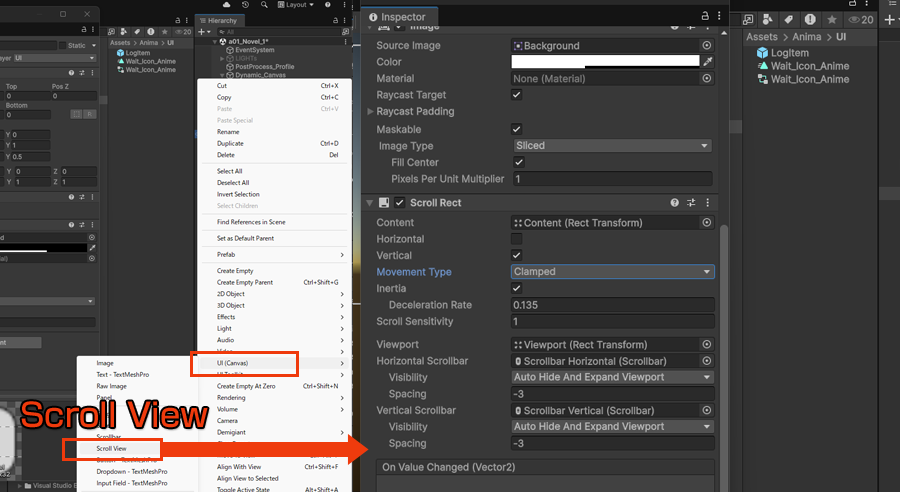Image resolution: width=900 pixels, height=492 pixels.
Task: Open the Image Type dropdown set to Sliced
Action: tap(612, 146)
